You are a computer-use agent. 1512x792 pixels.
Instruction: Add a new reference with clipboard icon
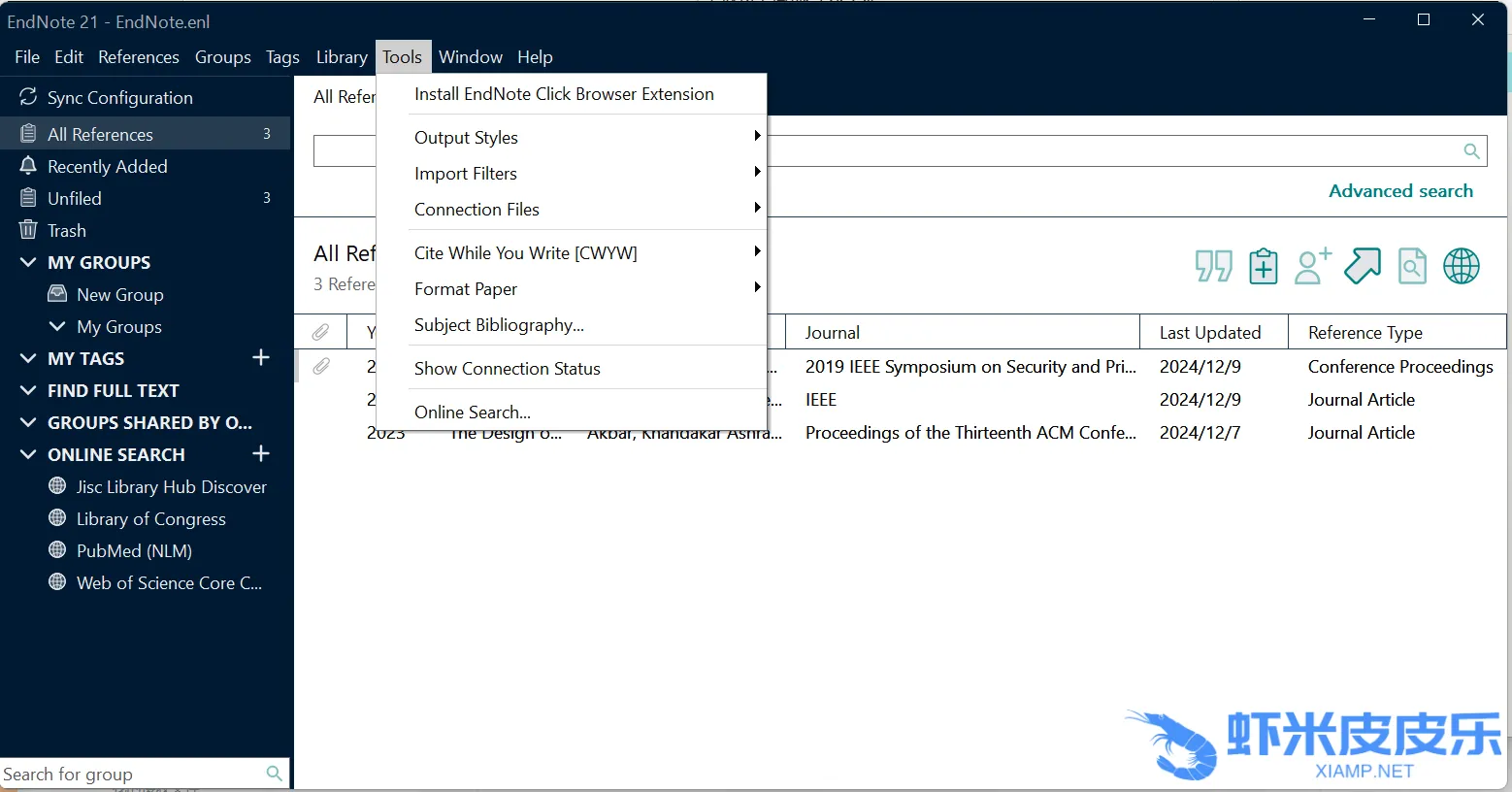pos(1263,266)
